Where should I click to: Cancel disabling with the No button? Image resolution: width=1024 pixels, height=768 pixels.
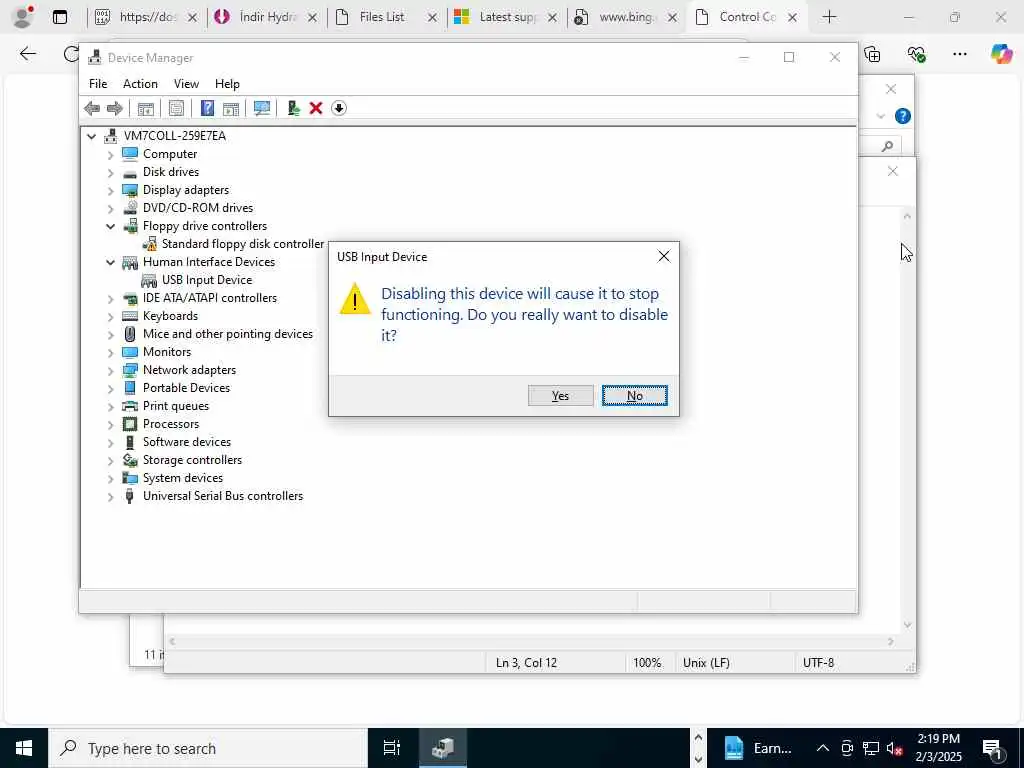point(635,396)
